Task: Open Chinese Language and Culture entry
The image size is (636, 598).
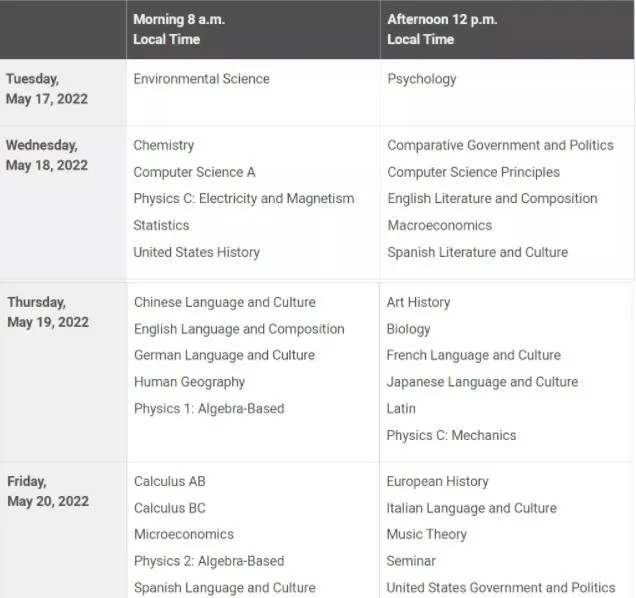Action: 225,302
